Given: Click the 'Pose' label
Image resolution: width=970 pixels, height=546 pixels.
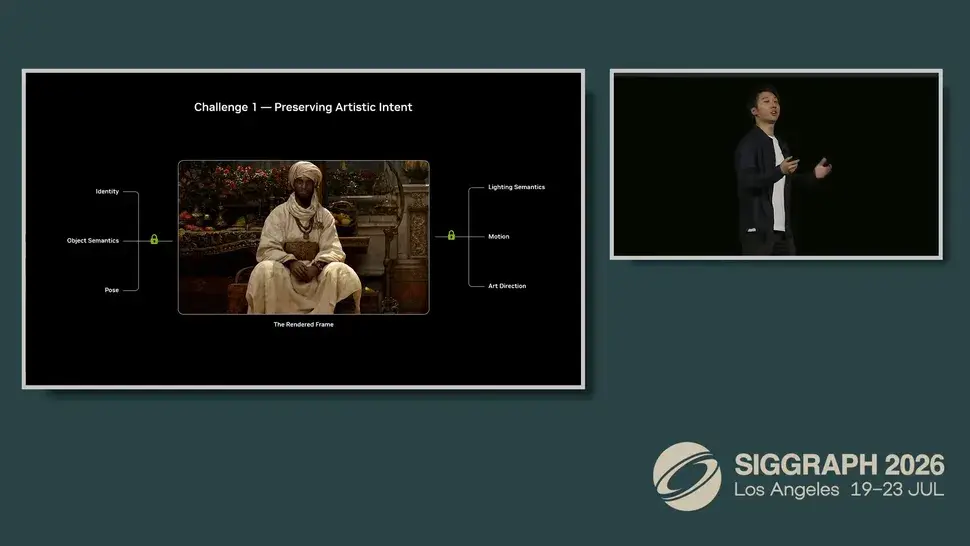Looking at the screenshot, I should pos(111,290).
